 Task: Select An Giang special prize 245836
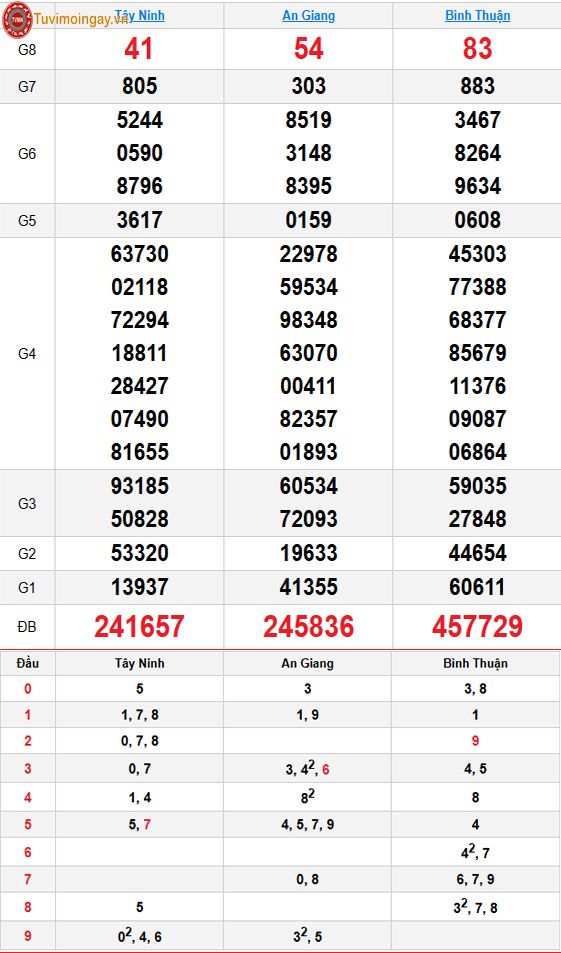click(308, 627)
